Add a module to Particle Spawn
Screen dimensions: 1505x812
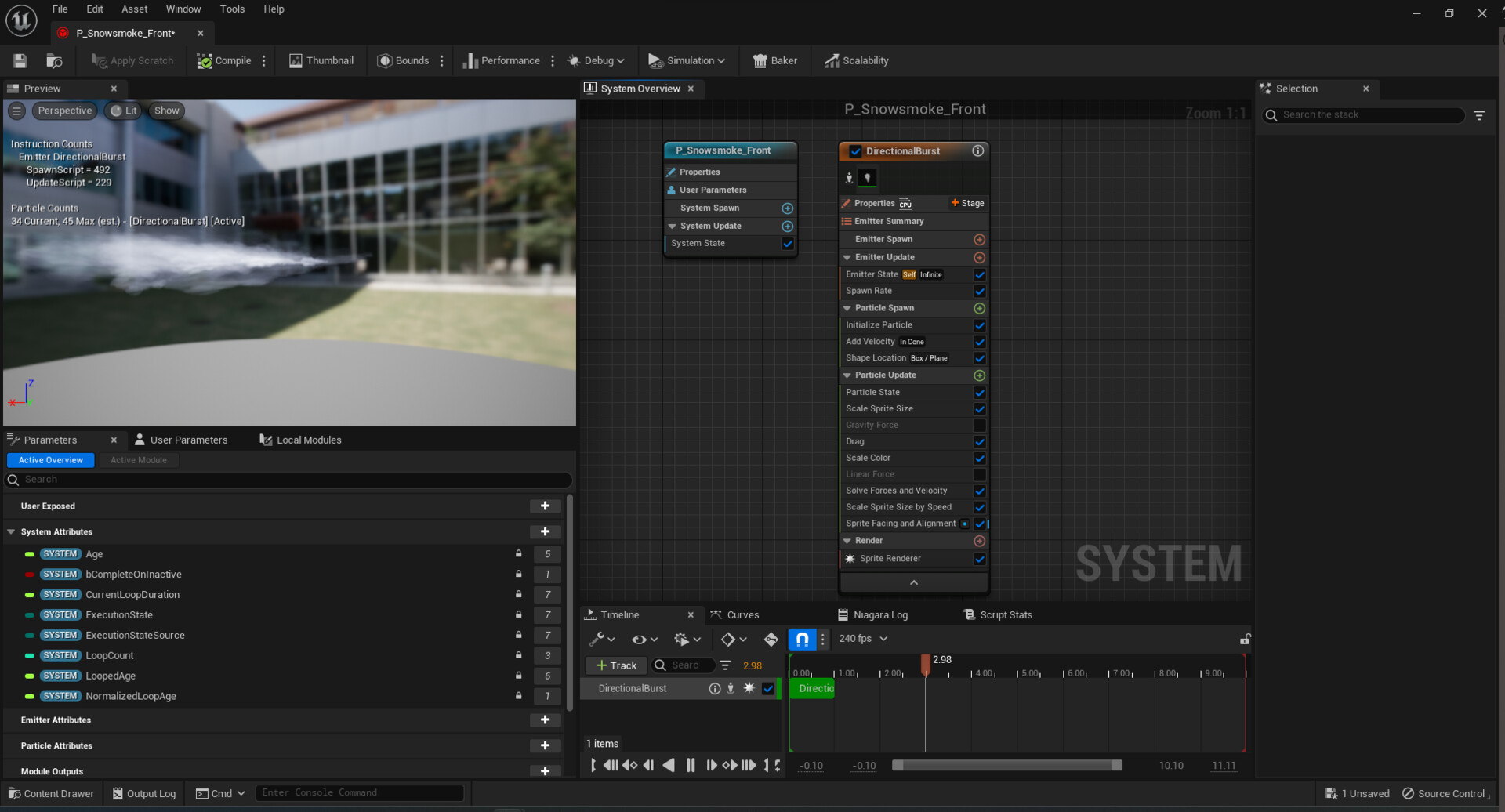click(x=979, y=309)
